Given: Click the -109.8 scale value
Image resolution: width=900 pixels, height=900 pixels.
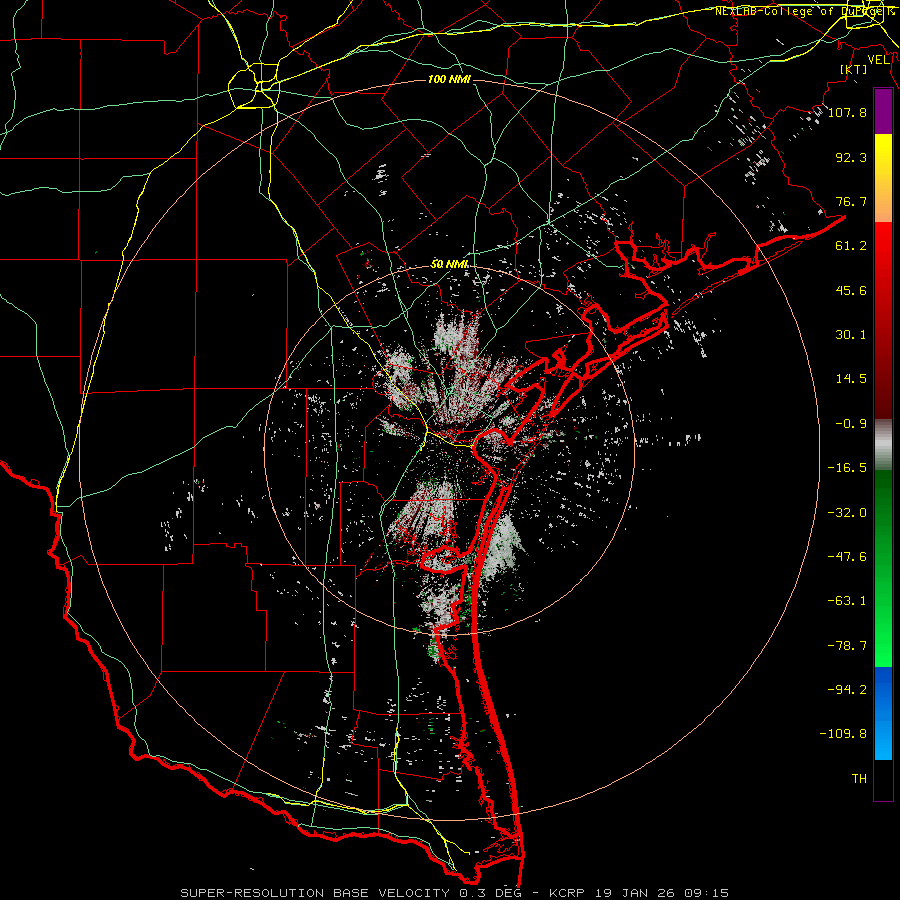Looking at the screenshot, I should (843, 734).
